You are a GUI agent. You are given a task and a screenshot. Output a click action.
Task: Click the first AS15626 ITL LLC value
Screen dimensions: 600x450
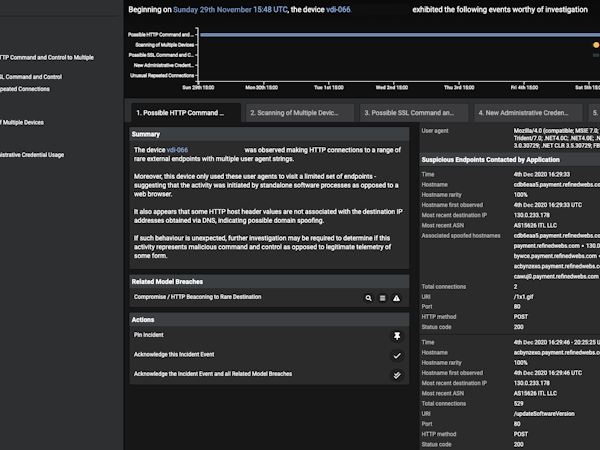click(x=535, y=225)
